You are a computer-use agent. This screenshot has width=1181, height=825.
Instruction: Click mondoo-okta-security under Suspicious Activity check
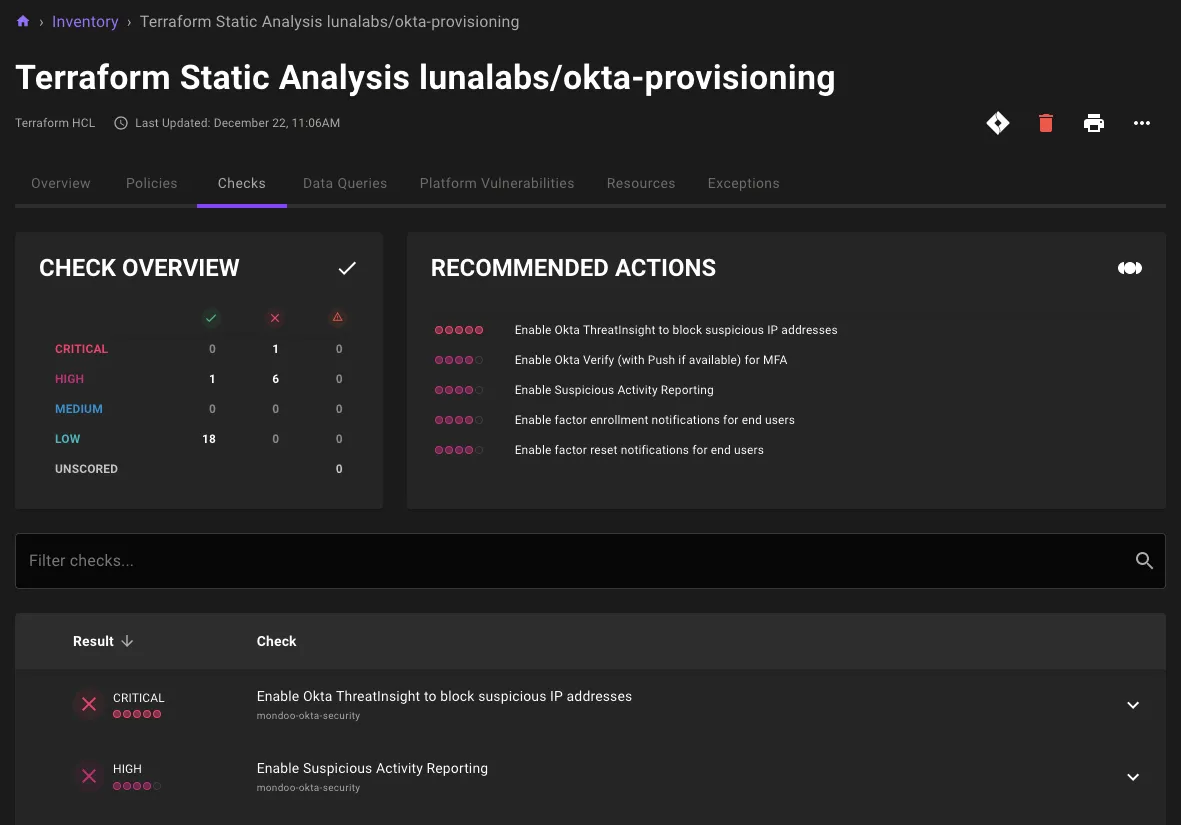click(x=308, y=787)
